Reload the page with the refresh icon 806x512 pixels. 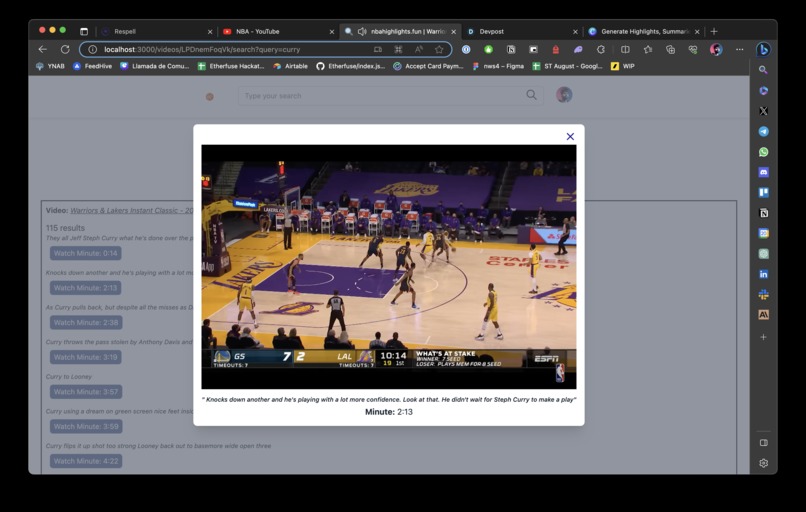pos(65,49)
